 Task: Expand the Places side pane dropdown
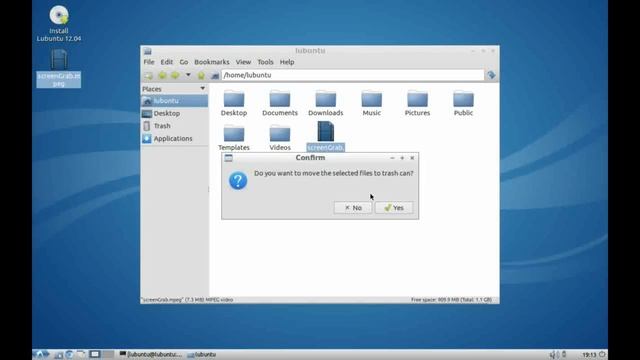tap(202, 89)
